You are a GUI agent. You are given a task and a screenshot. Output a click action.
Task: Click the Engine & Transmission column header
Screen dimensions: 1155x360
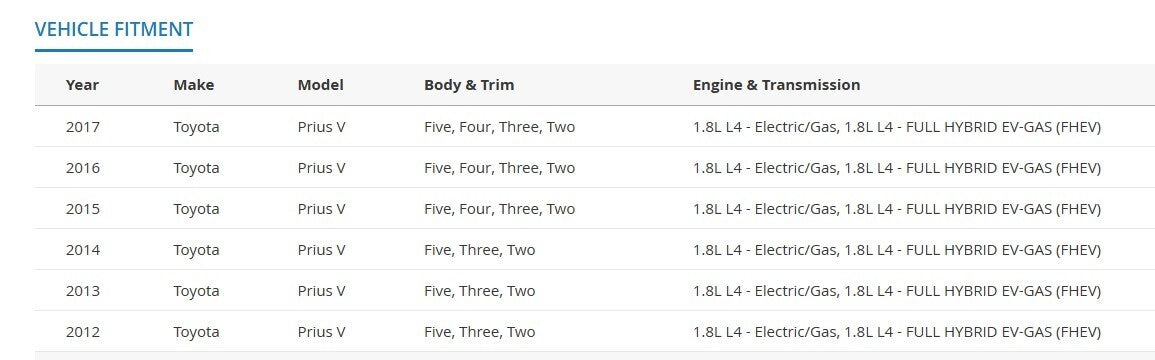(x=776, y=85)
